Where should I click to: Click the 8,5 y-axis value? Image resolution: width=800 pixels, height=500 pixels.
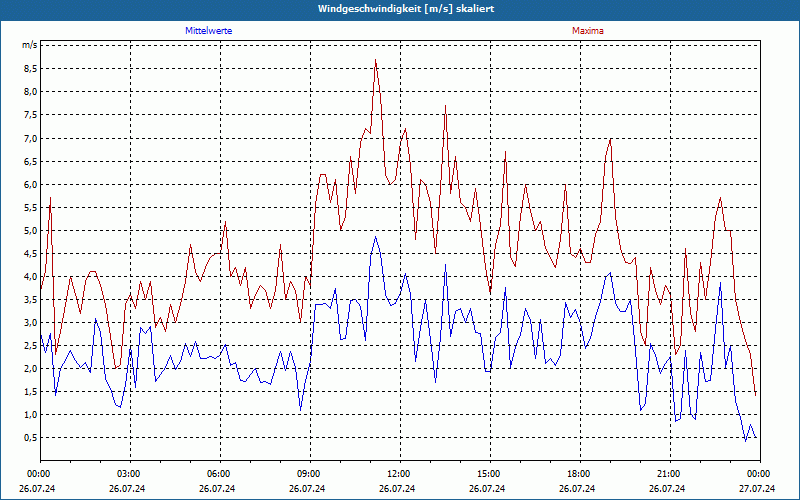coord(31,69)
